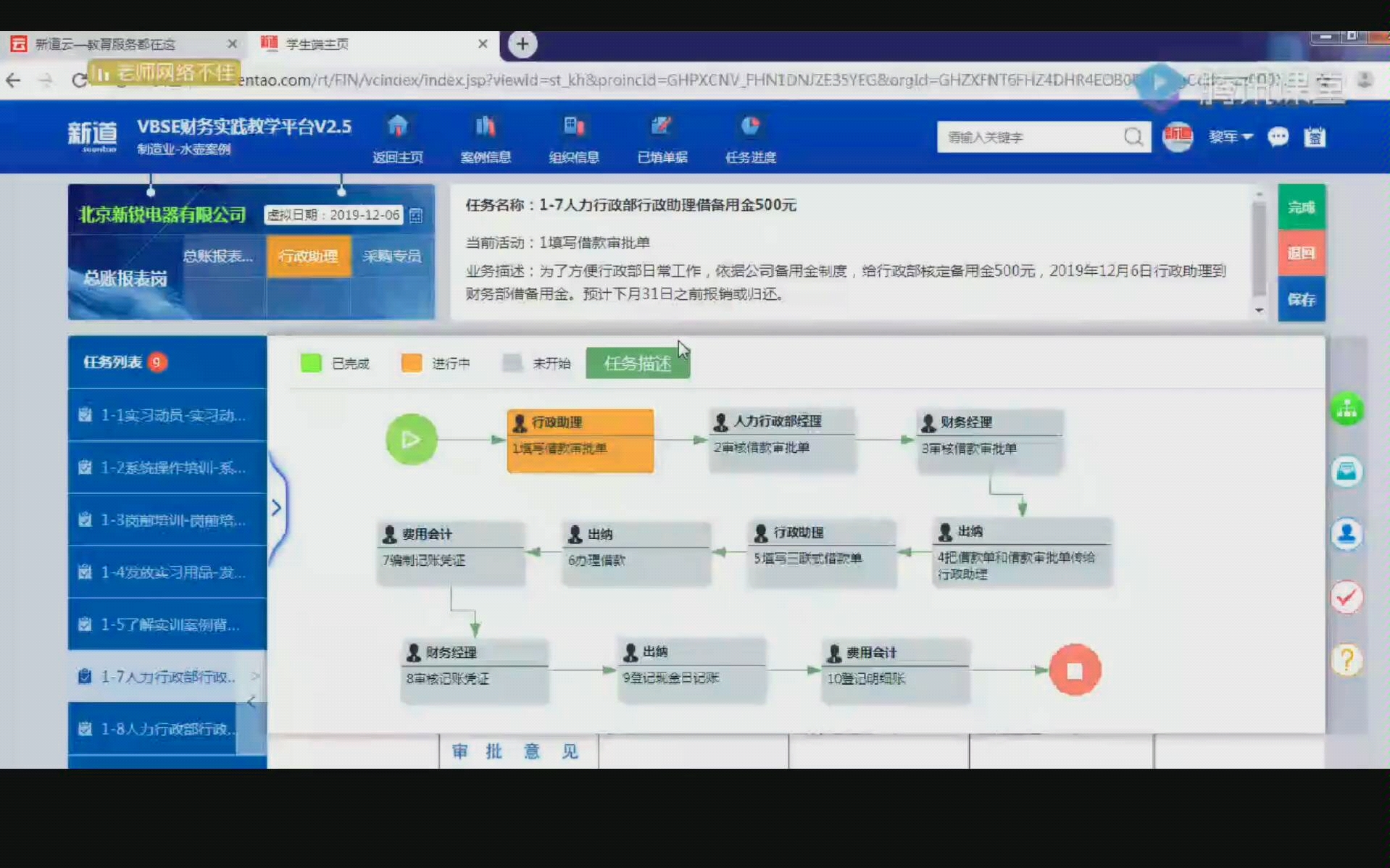1390x868 pixels.
Task: Click the green 任务描述 button
Action: (638, 363)
